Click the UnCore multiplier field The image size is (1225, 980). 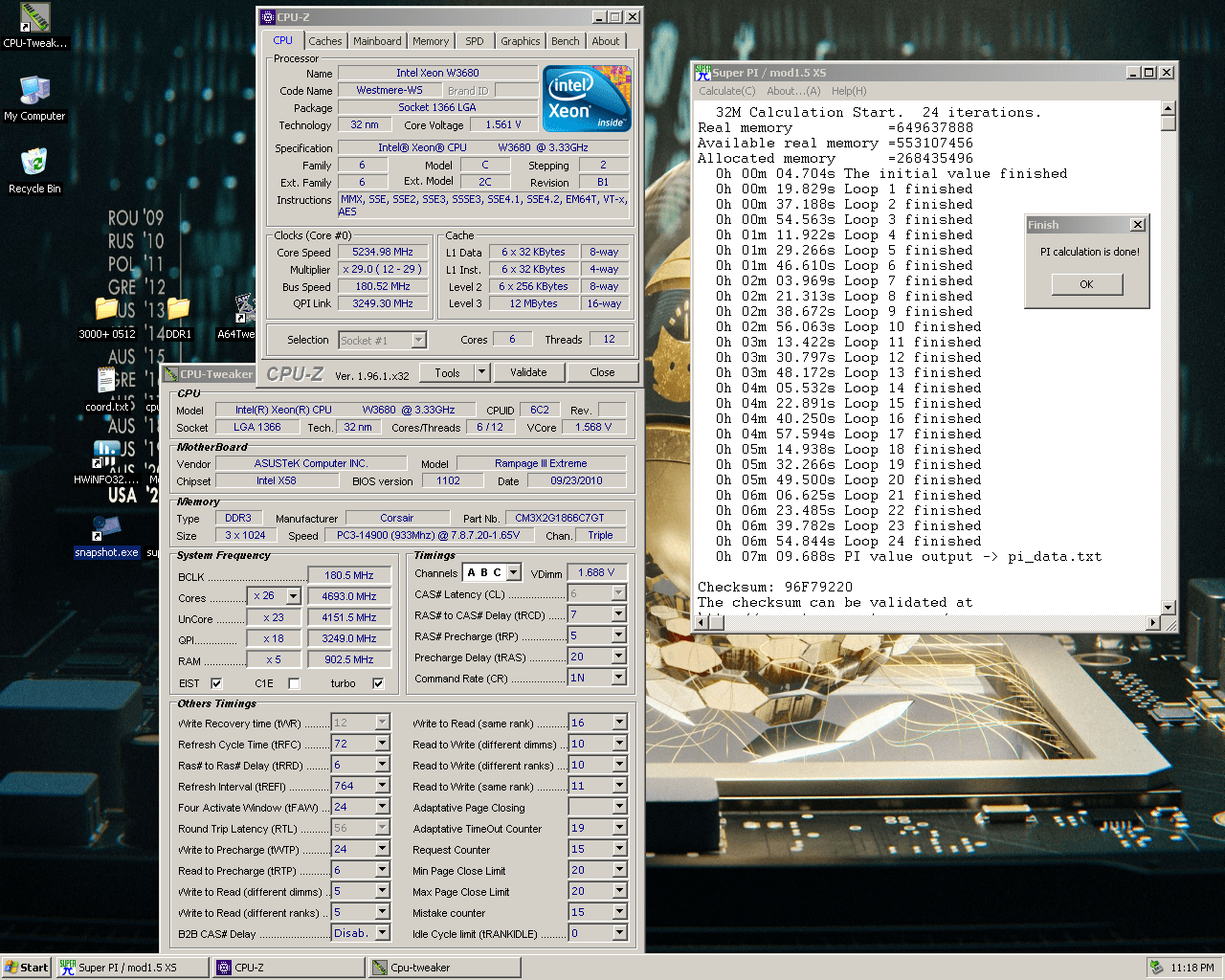[x=274, y=617]
